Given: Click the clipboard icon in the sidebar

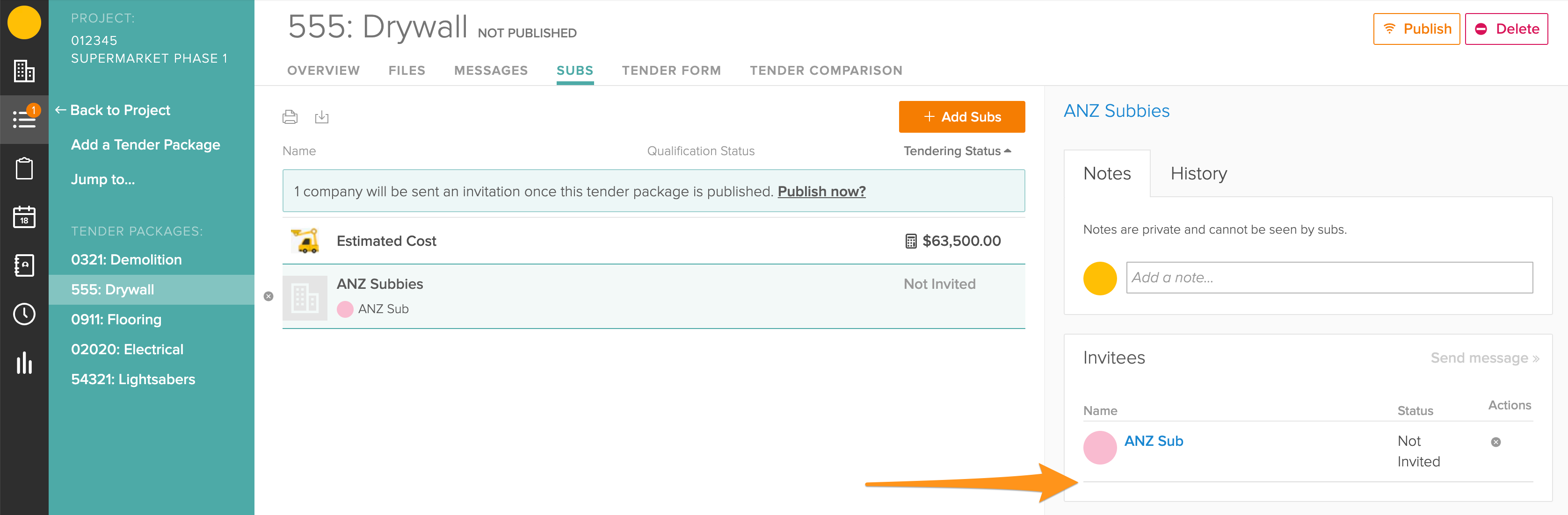Looking at the screenshot, I should 24,168.
